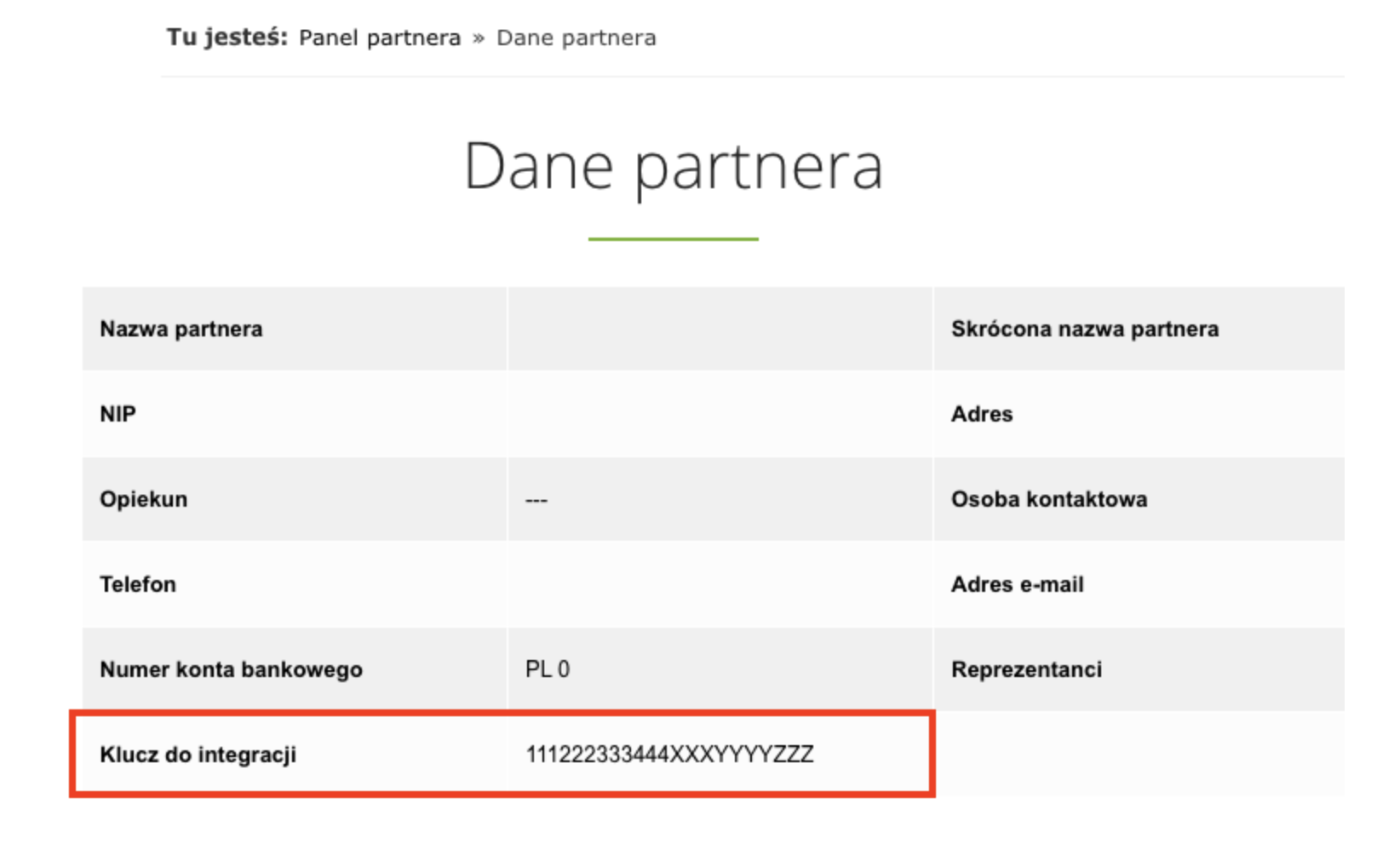Screen dimensions: 1400x855
Task: Click the Klucz do integracji label
Action: coord(198,755)
